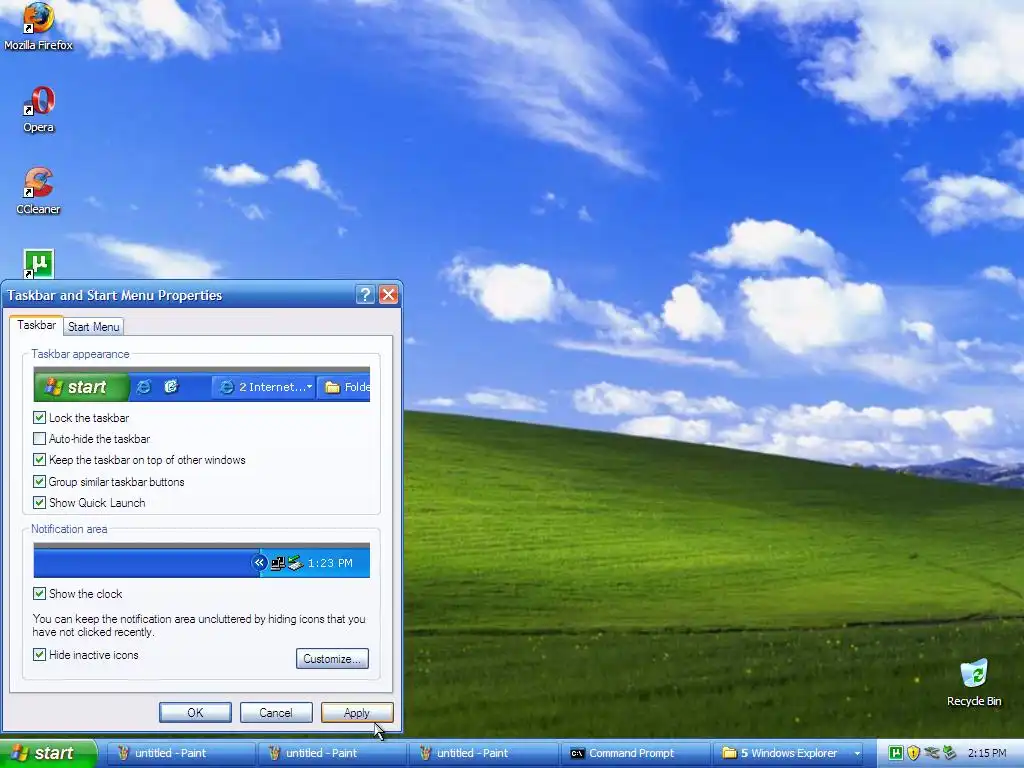The image size is (1024, 768).
Task: Select the uTorrent desktop shortcut
Action: [39, 264]
